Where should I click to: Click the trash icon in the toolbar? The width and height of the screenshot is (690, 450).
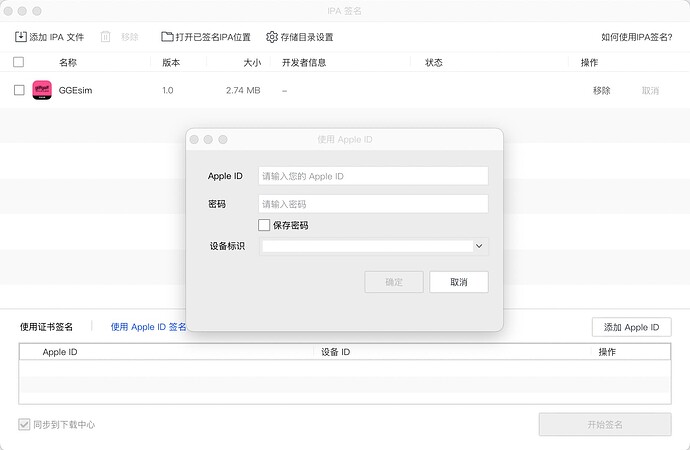[x=105, y=37]
